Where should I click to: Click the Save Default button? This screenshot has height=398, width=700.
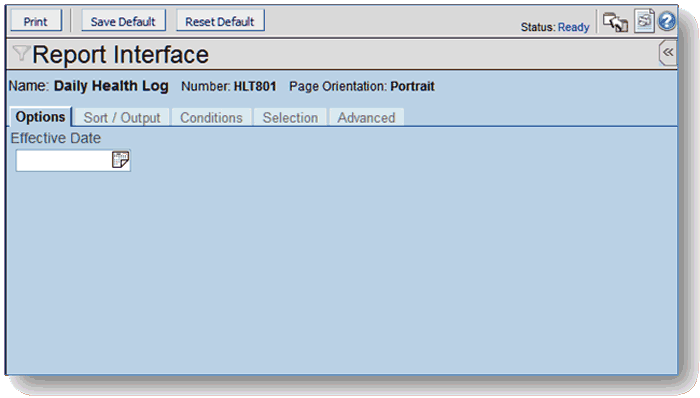coord(123,21)
